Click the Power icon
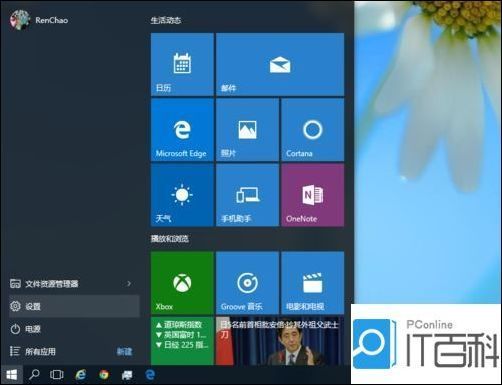Image resolution: width=502 pixels, height=385 pixels. point(15,329)
